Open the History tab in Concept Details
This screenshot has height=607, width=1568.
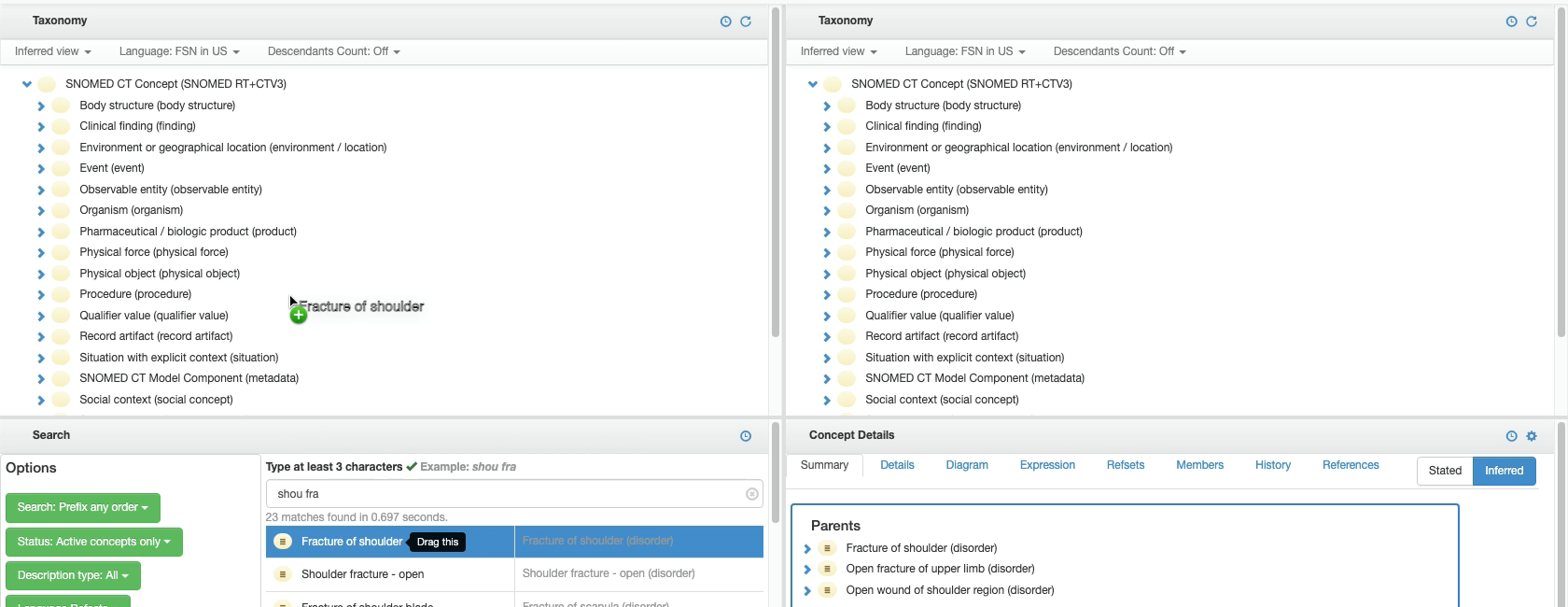point(1273,465)
